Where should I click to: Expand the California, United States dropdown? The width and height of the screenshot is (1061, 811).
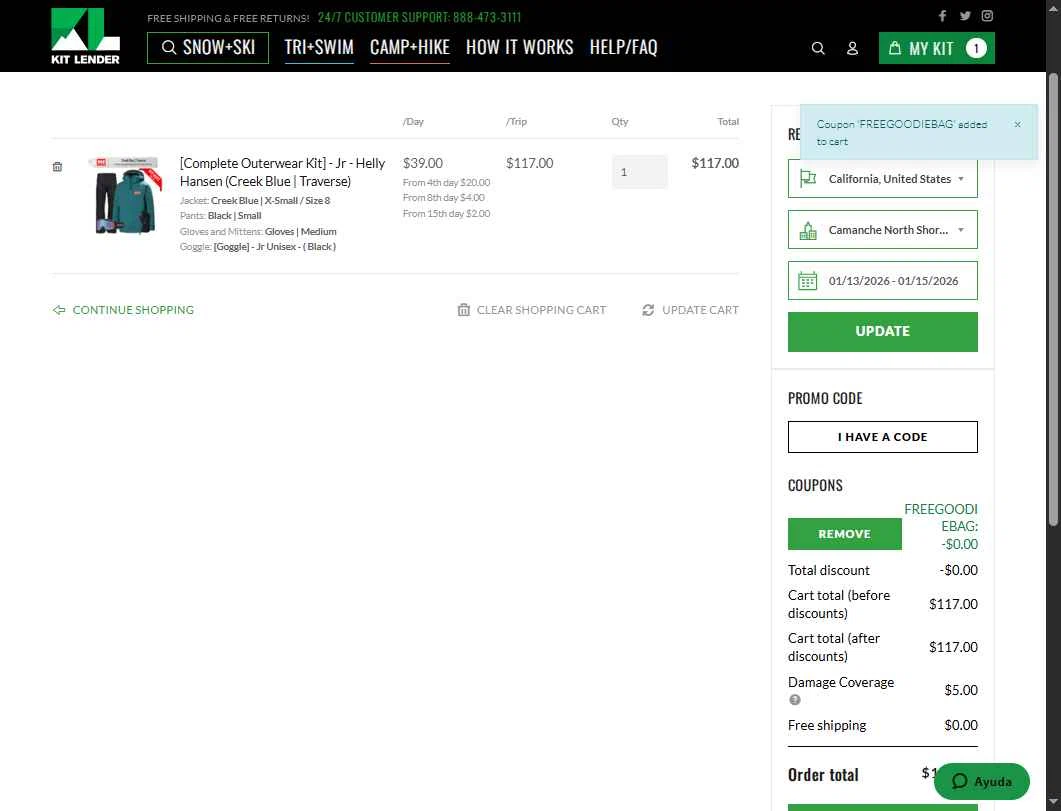[882, 179]
